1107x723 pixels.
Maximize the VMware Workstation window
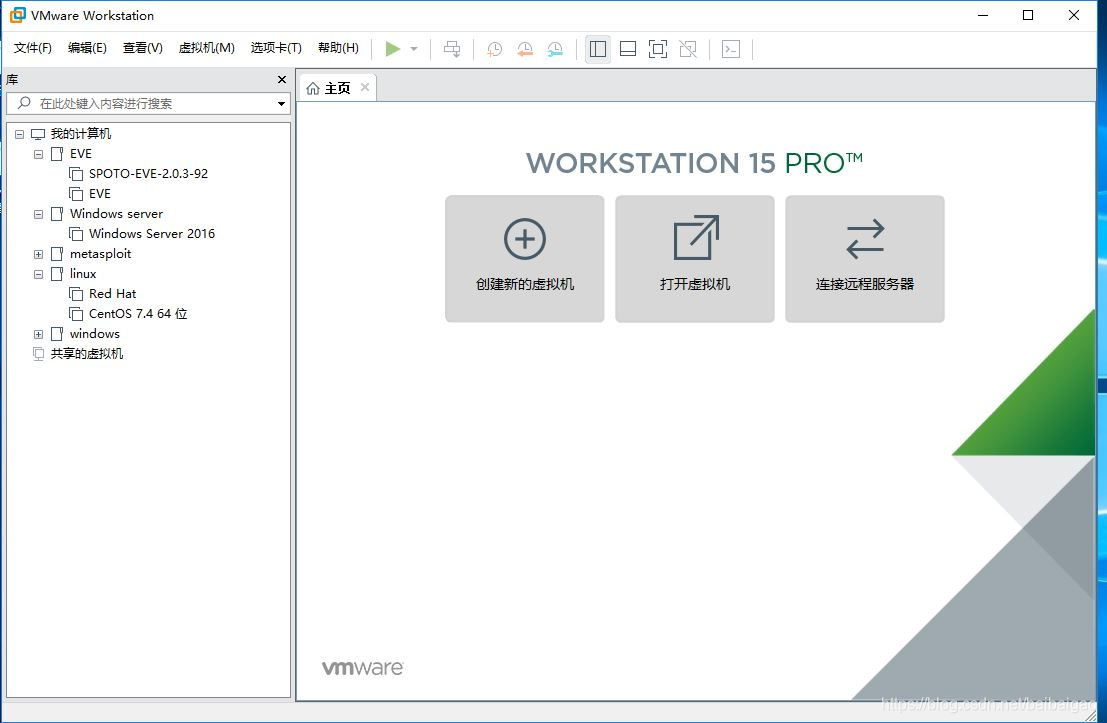coord(1028,15)
